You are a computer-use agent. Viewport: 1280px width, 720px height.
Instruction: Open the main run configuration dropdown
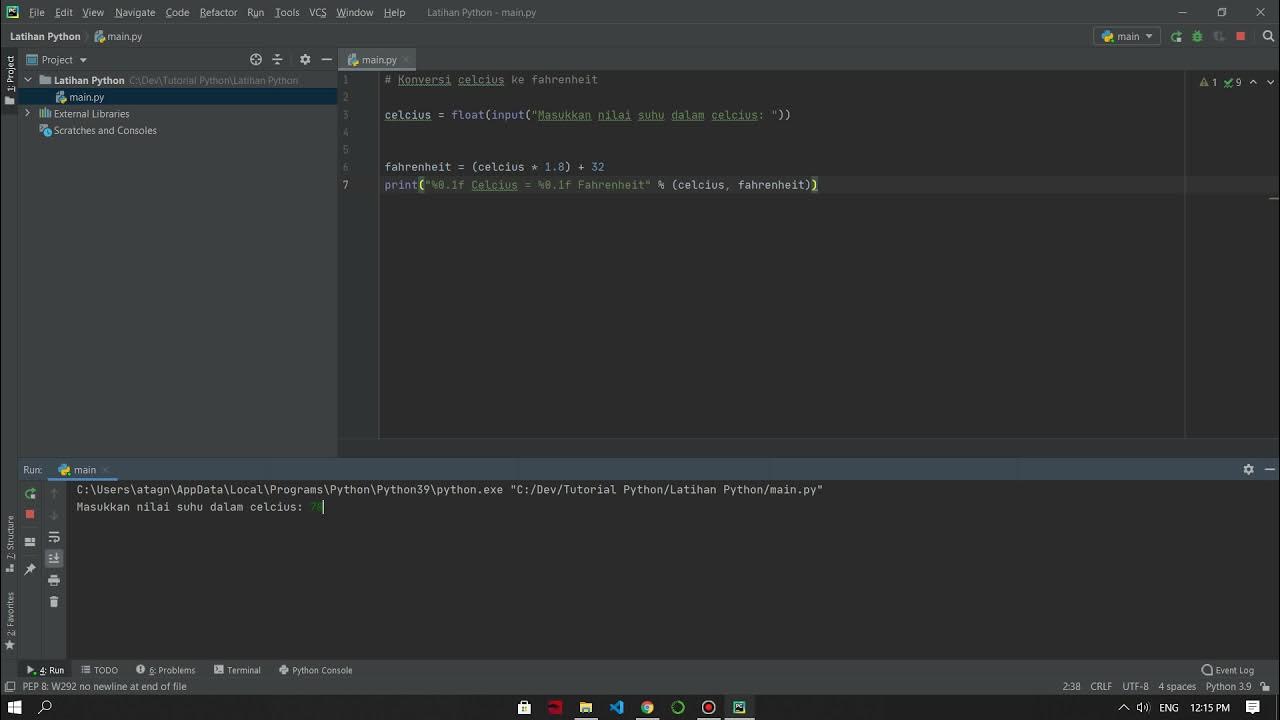pyautogui.click(x=1127, y=36)
